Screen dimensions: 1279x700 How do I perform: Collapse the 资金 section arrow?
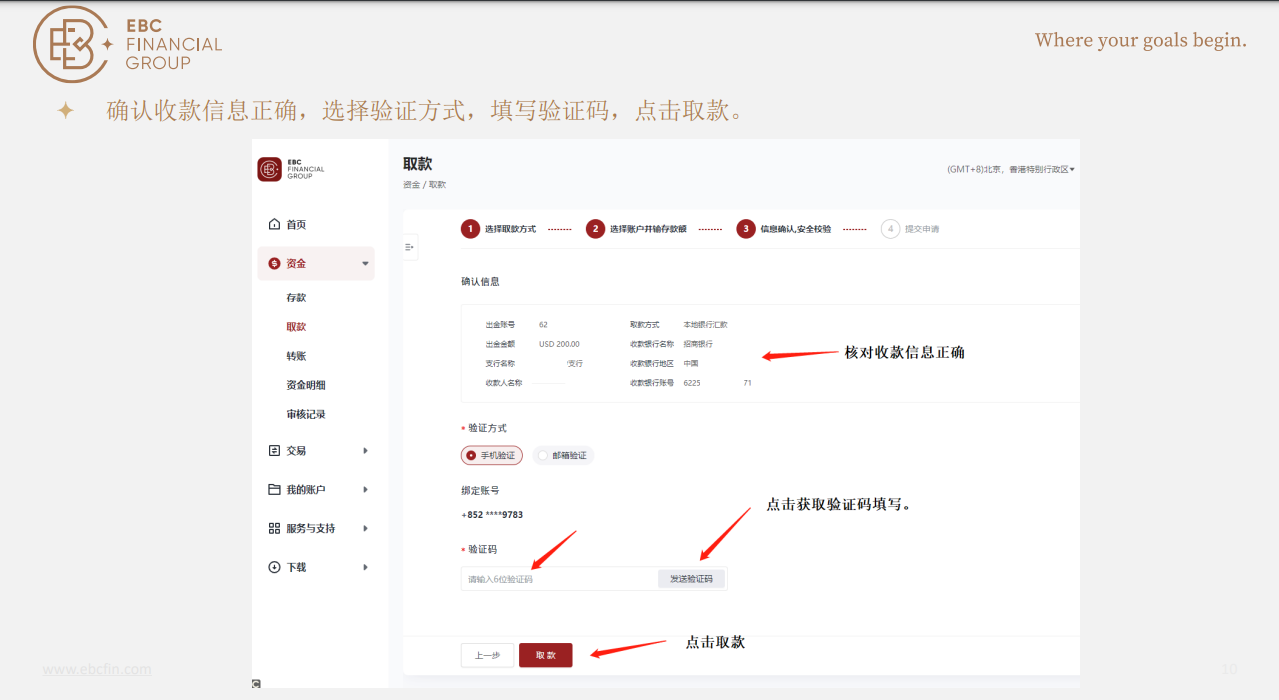(x=366, y=263)
